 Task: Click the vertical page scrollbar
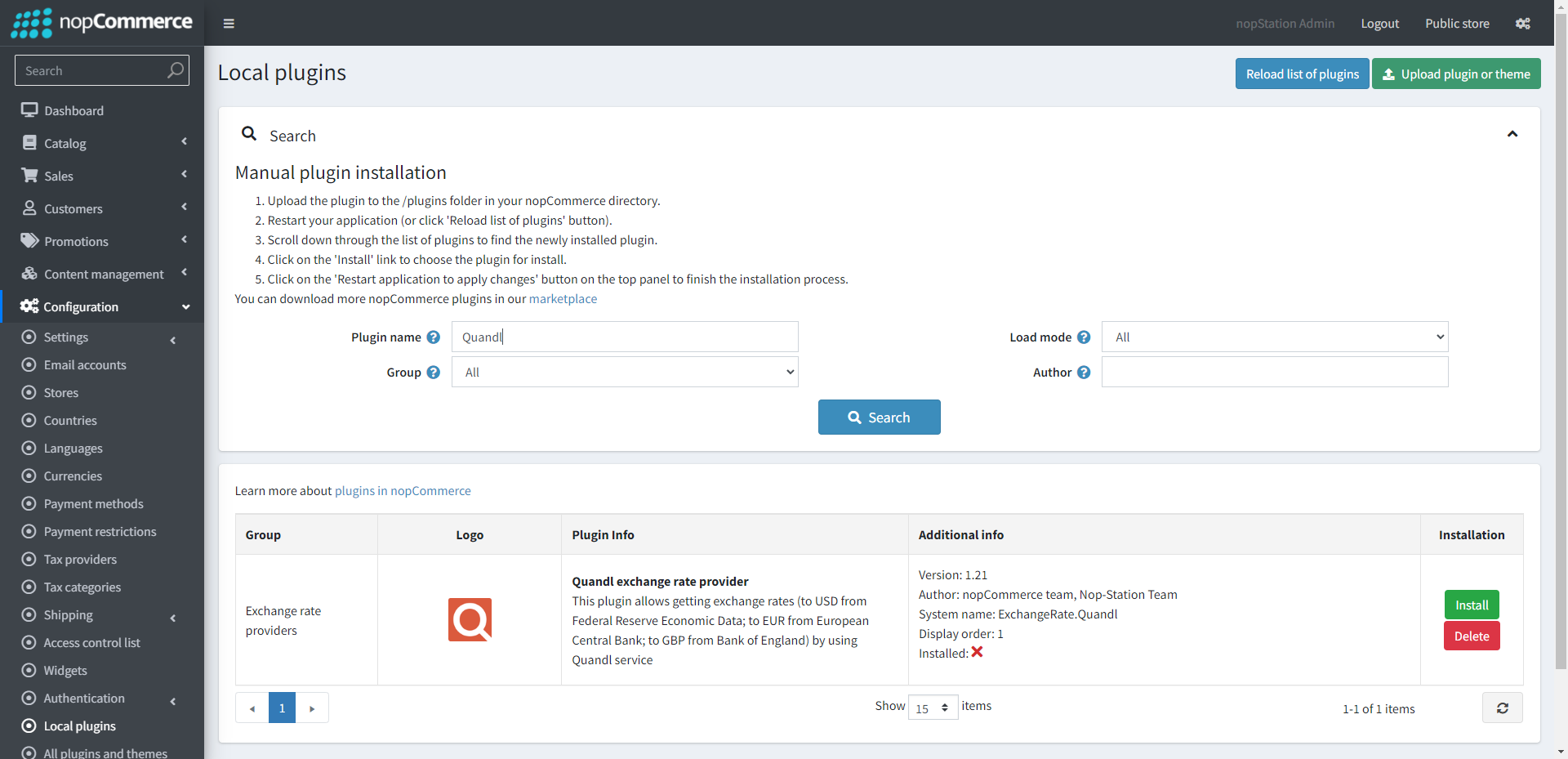pos(1561,343)
